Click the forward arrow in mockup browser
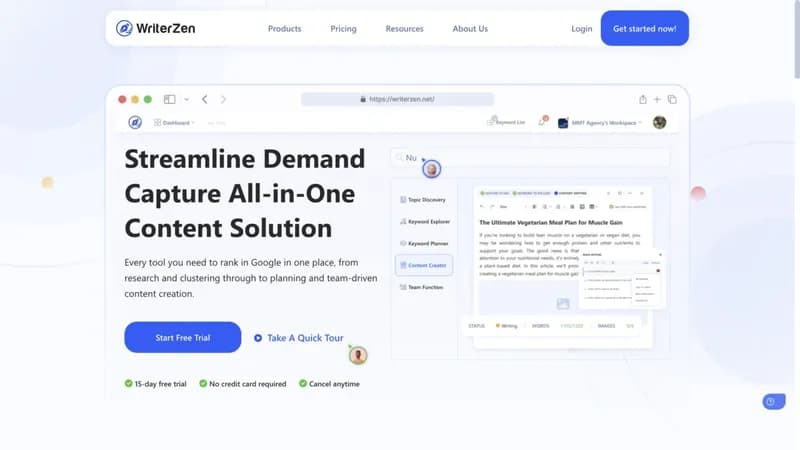800x450 pixels. click(x=223, y=99)
